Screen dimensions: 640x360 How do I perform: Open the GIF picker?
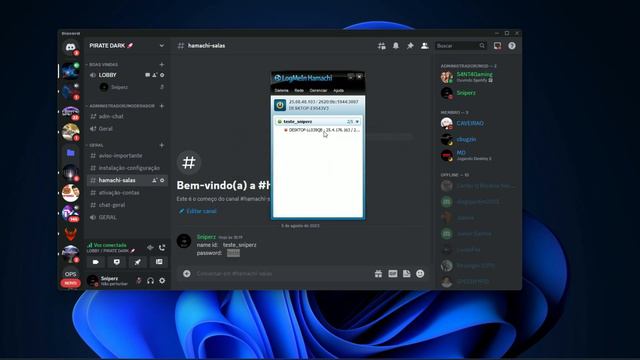coord(393,273)
